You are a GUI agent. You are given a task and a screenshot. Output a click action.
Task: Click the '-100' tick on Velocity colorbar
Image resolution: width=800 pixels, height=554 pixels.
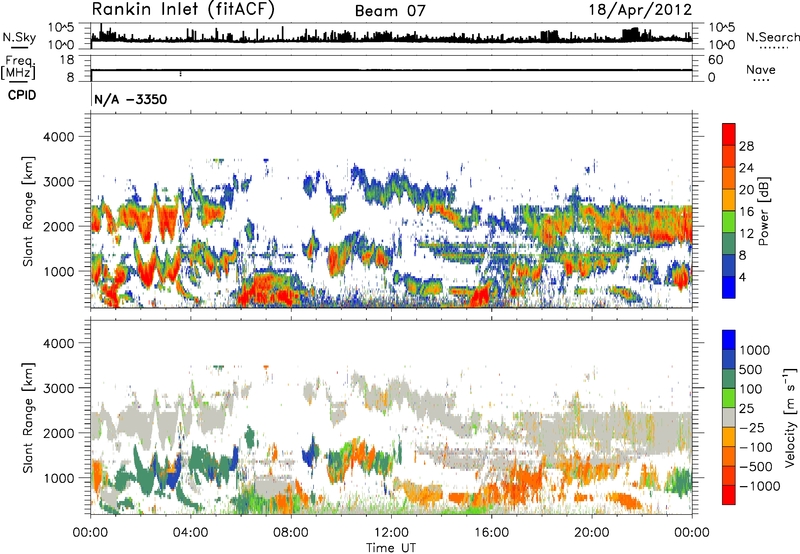[755, 447]
